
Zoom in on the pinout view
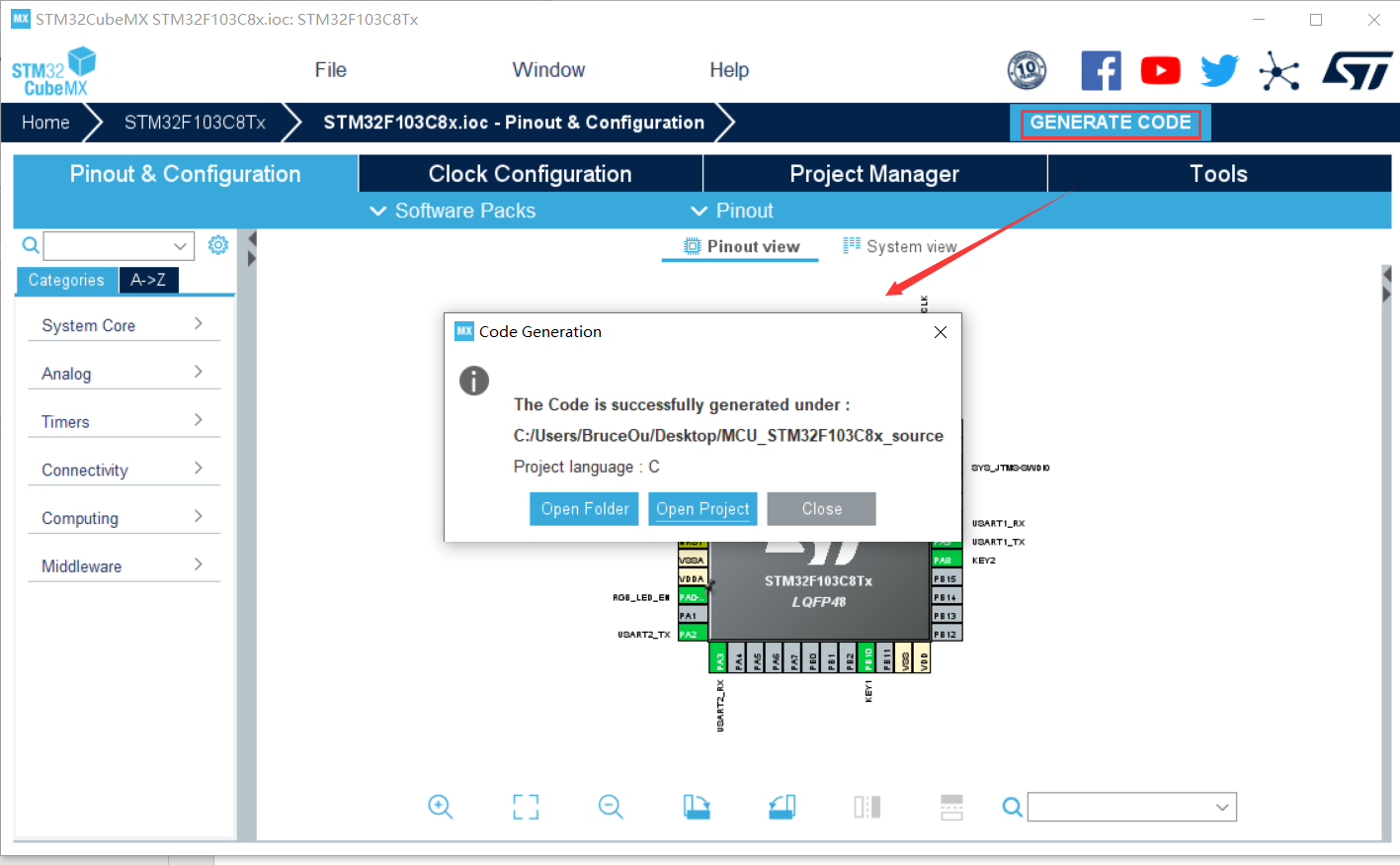click(441, 807)
